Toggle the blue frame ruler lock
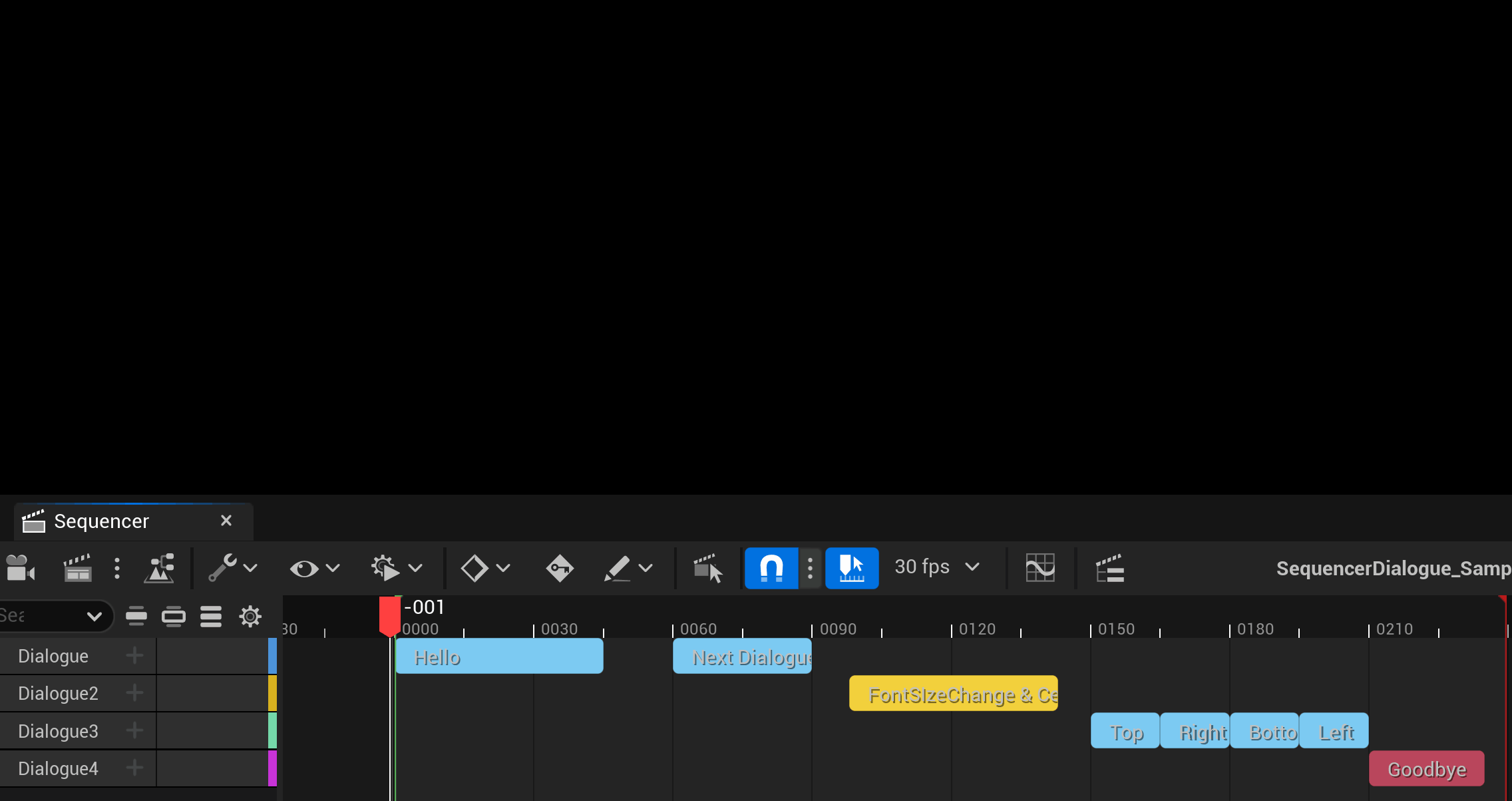 [852, 567]
